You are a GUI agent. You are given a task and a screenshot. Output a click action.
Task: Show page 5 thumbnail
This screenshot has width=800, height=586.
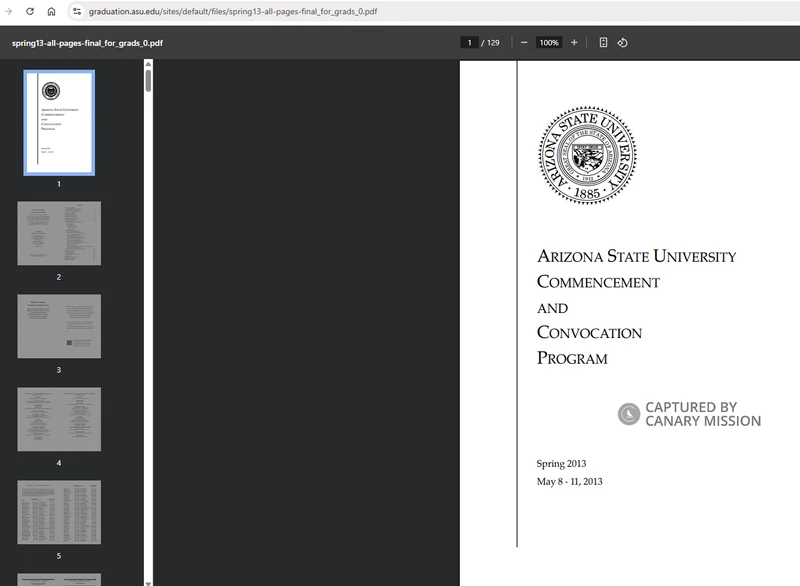(59, 512)
